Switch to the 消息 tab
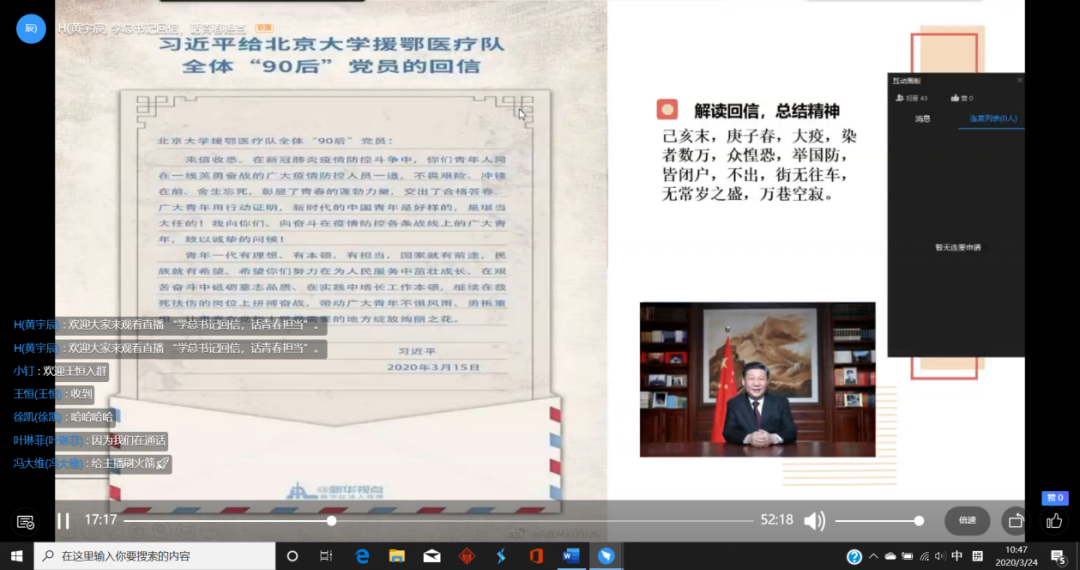This screenshot has width=1080, height=570. (x=922, y=119)
